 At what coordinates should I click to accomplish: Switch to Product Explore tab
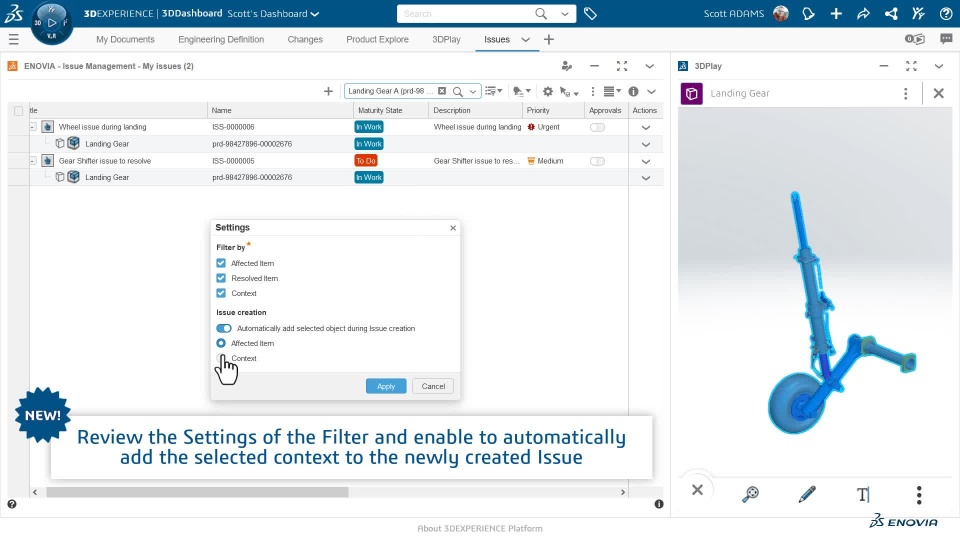377,39
